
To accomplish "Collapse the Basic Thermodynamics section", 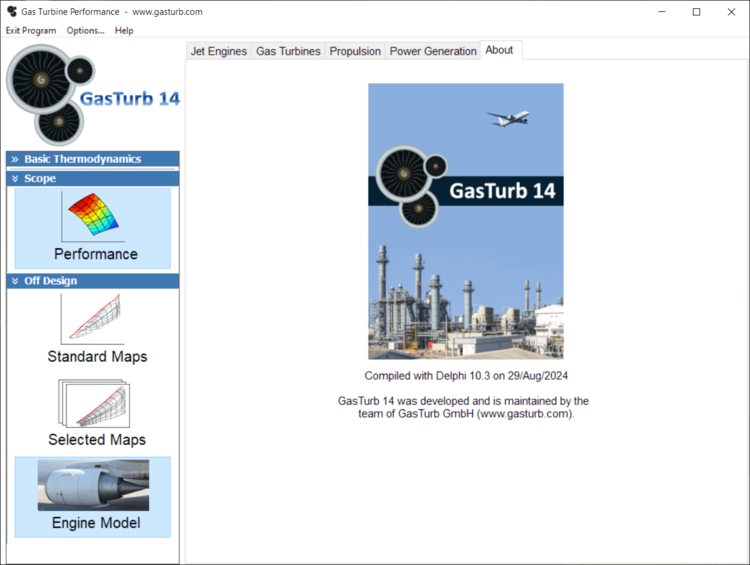I will click(x=92, y=159).
